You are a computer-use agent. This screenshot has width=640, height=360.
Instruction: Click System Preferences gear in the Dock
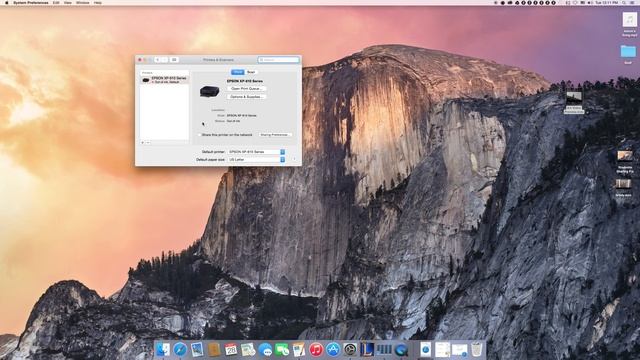[350, 350]
